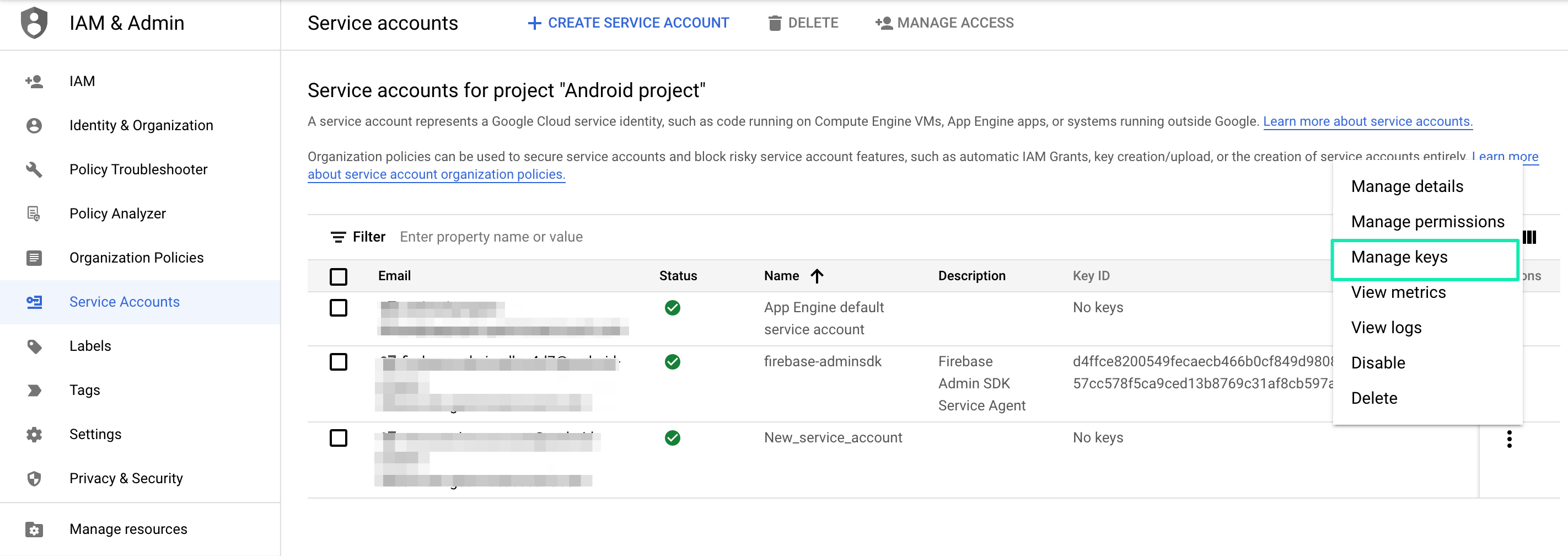Click the Delete button in top toolbar
This screenshot has width=1568, height=556.
pyautogui.click(x=803, y=23)
